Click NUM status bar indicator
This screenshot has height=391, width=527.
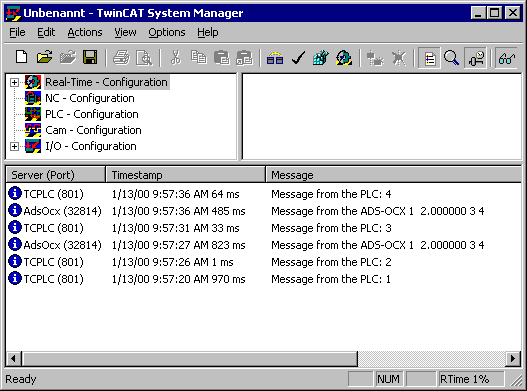click(389, 379)
